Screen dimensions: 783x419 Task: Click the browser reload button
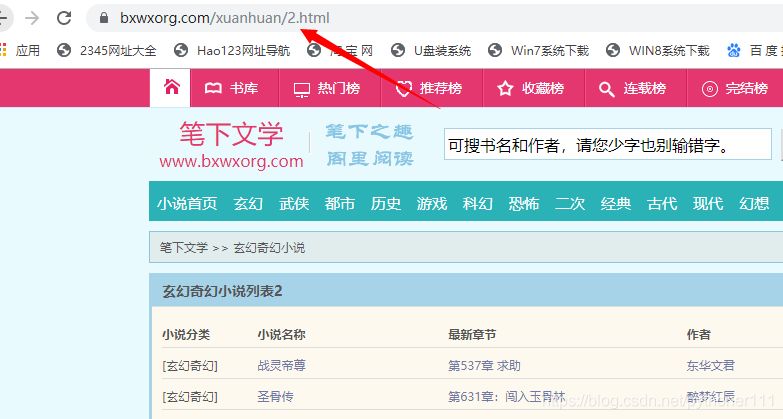point(64,18)
